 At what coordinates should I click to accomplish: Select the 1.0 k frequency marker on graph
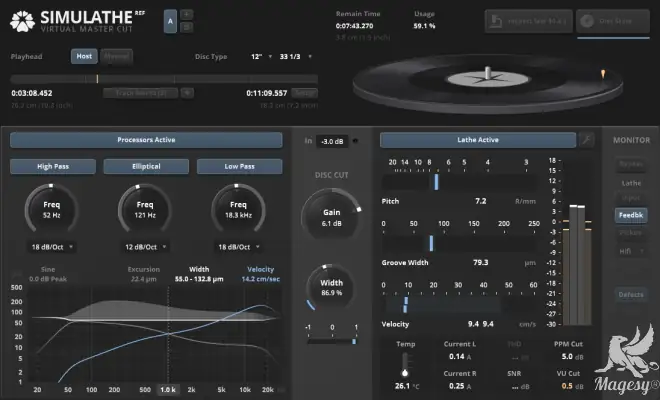point(168,390)
